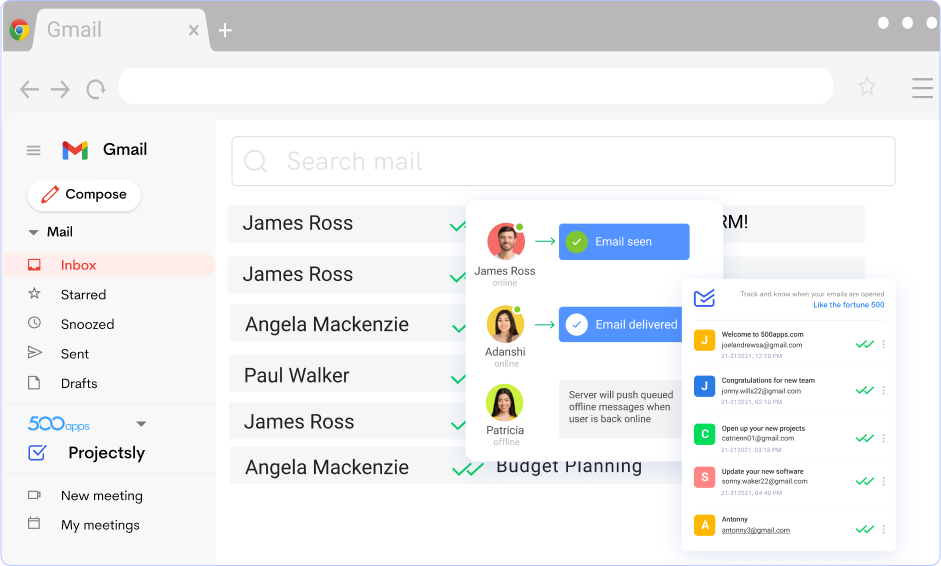Image resolution: width=941 pixels, height=566 pixels.
Task: Click the star icon beside Starred
Action: coord(34,294)
